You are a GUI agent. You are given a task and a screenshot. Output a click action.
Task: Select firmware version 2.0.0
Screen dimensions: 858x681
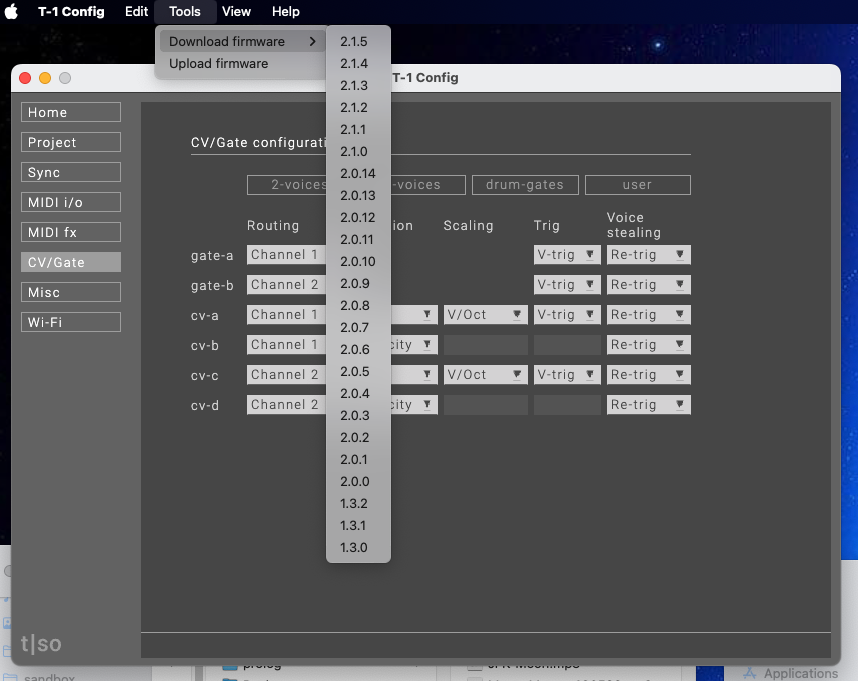(x=358, y=481)
